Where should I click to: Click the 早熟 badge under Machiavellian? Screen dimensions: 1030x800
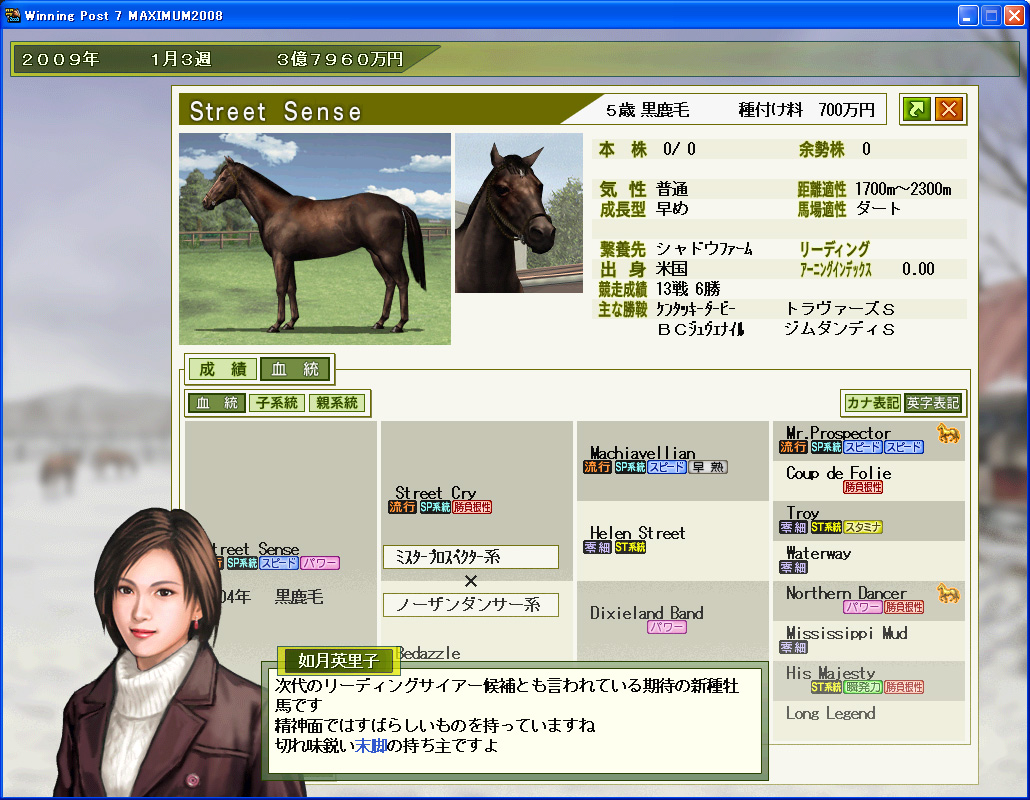pos(708,467)
